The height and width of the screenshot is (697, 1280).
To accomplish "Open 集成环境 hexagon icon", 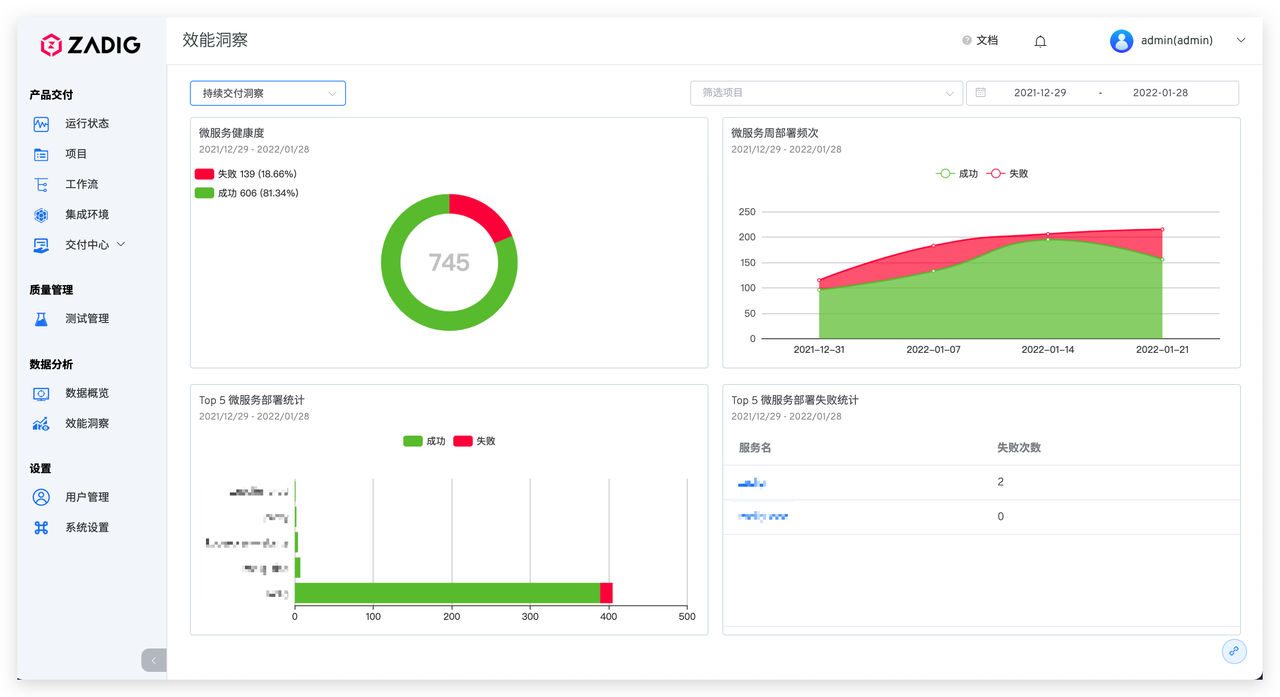I will tap(41, 215).
